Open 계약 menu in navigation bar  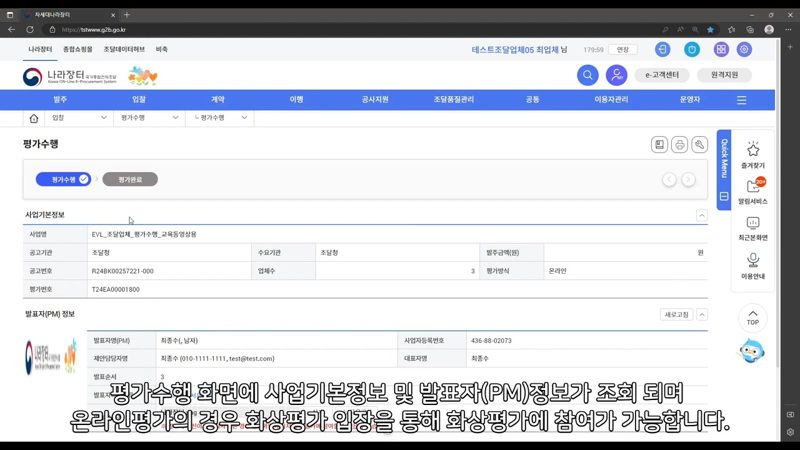point(218,99)
